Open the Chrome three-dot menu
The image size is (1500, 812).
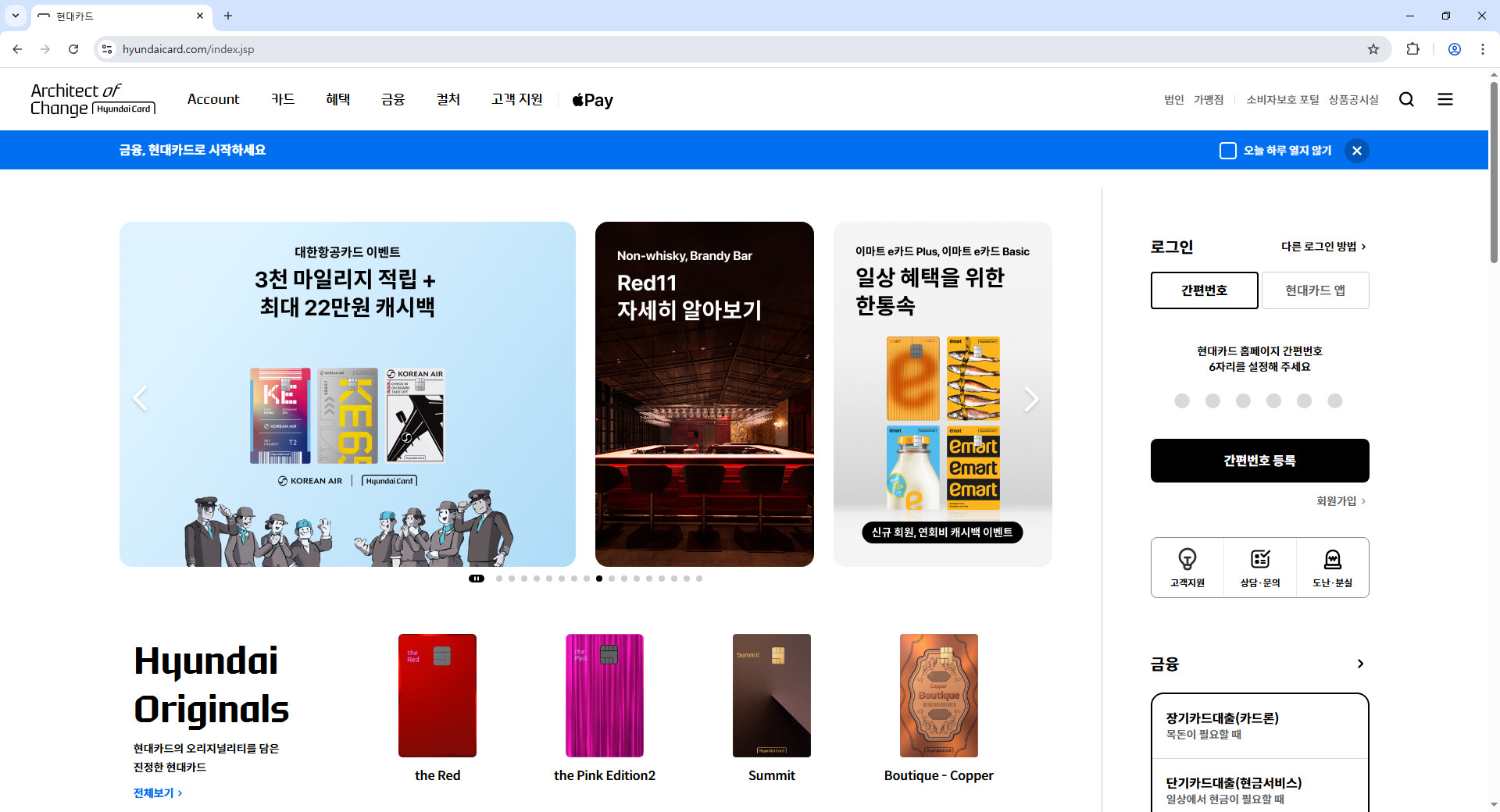click(x=1483, y=48)
